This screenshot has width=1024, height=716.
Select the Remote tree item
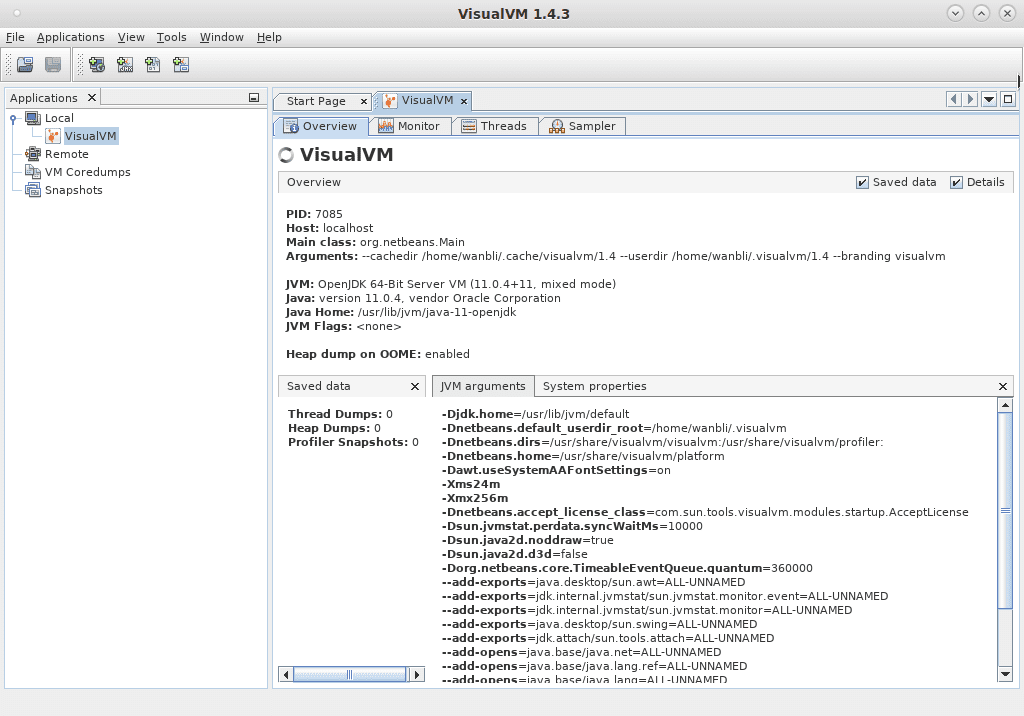click(x=67, y=154)
